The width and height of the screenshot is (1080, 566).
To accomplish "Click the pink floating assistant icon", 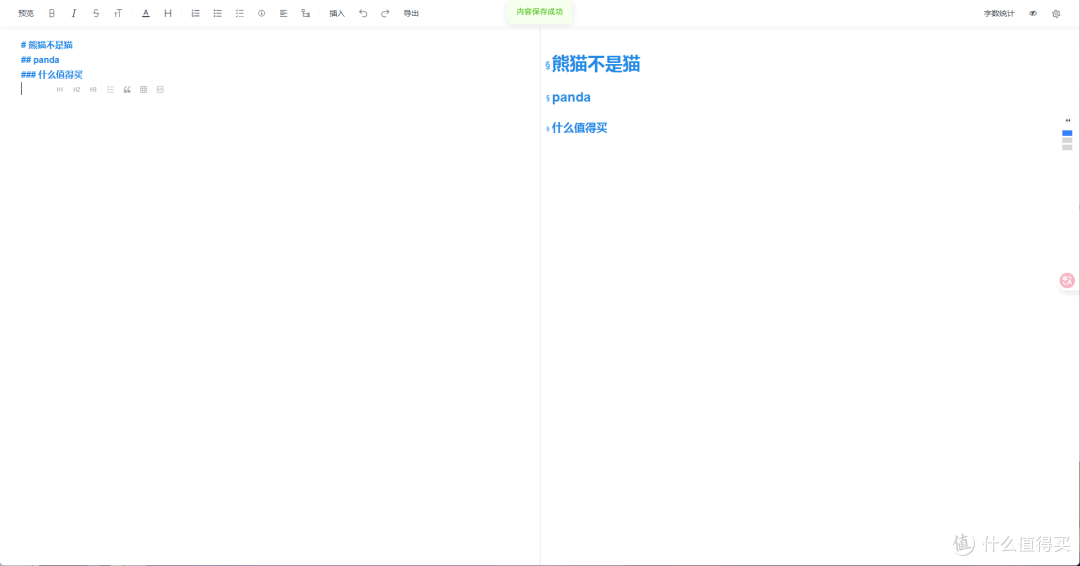I will click(1067, 280).
